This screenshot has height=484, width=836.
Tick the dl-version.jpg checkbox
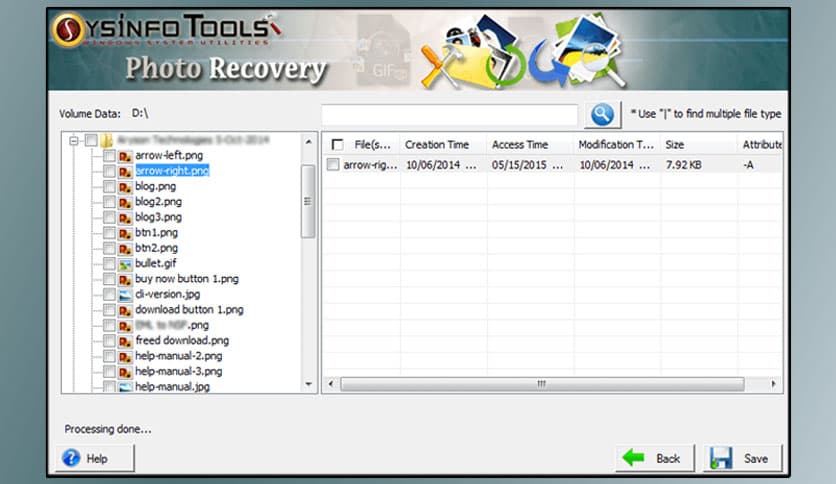[x=109, y=295]
